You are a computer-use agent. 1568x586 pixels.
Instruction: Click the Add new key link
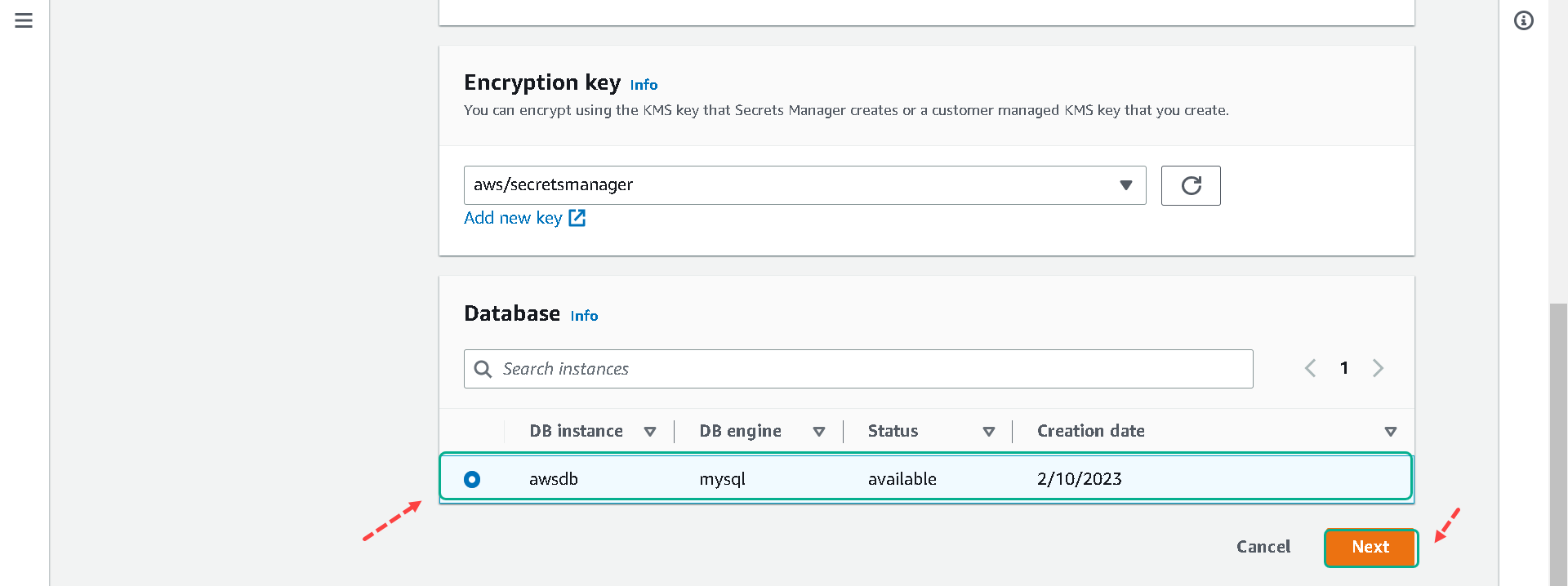click(x=513, y=218)
